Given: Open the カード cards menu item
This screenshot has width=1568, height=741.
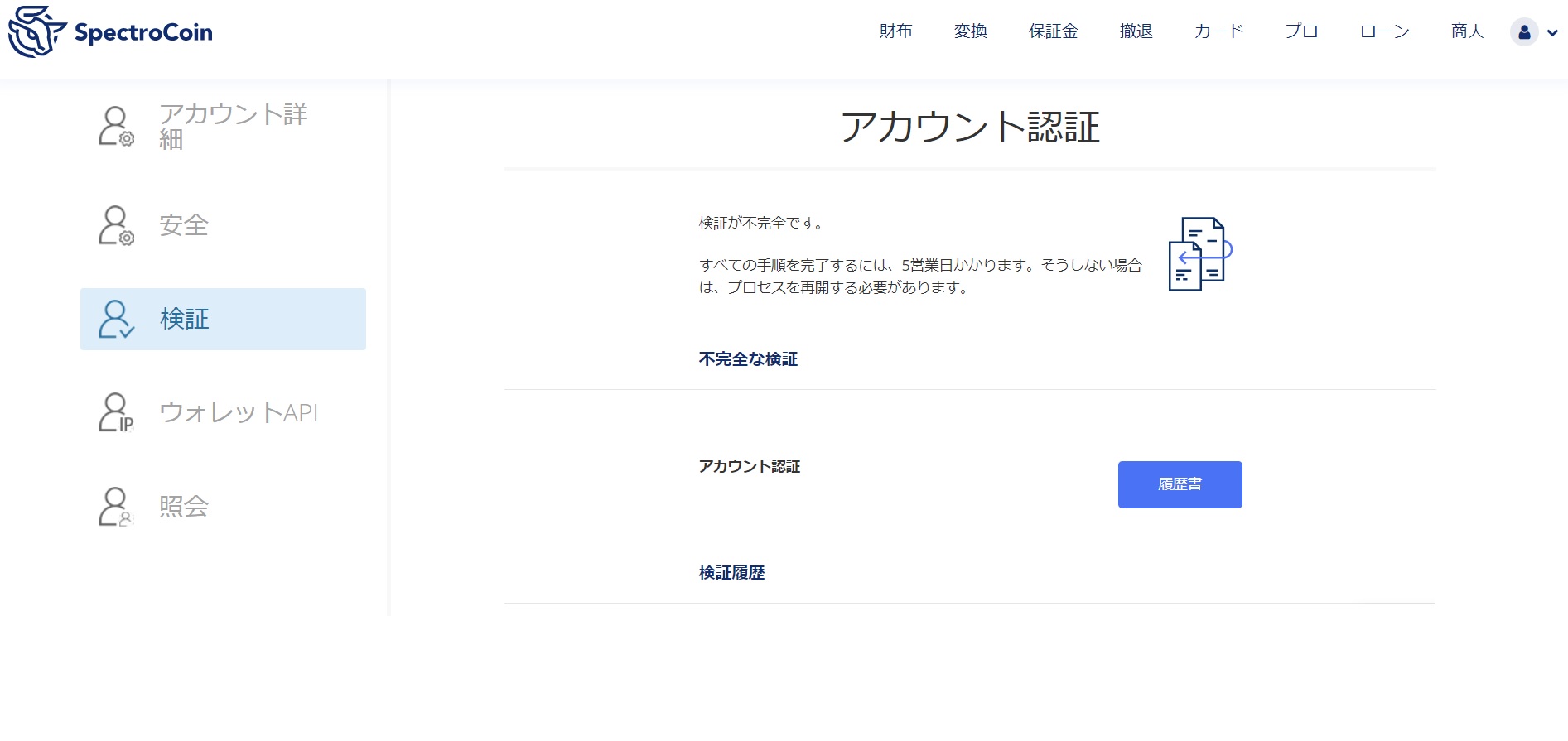Looking at the screenshot, I should click(x=1218, y=31).
